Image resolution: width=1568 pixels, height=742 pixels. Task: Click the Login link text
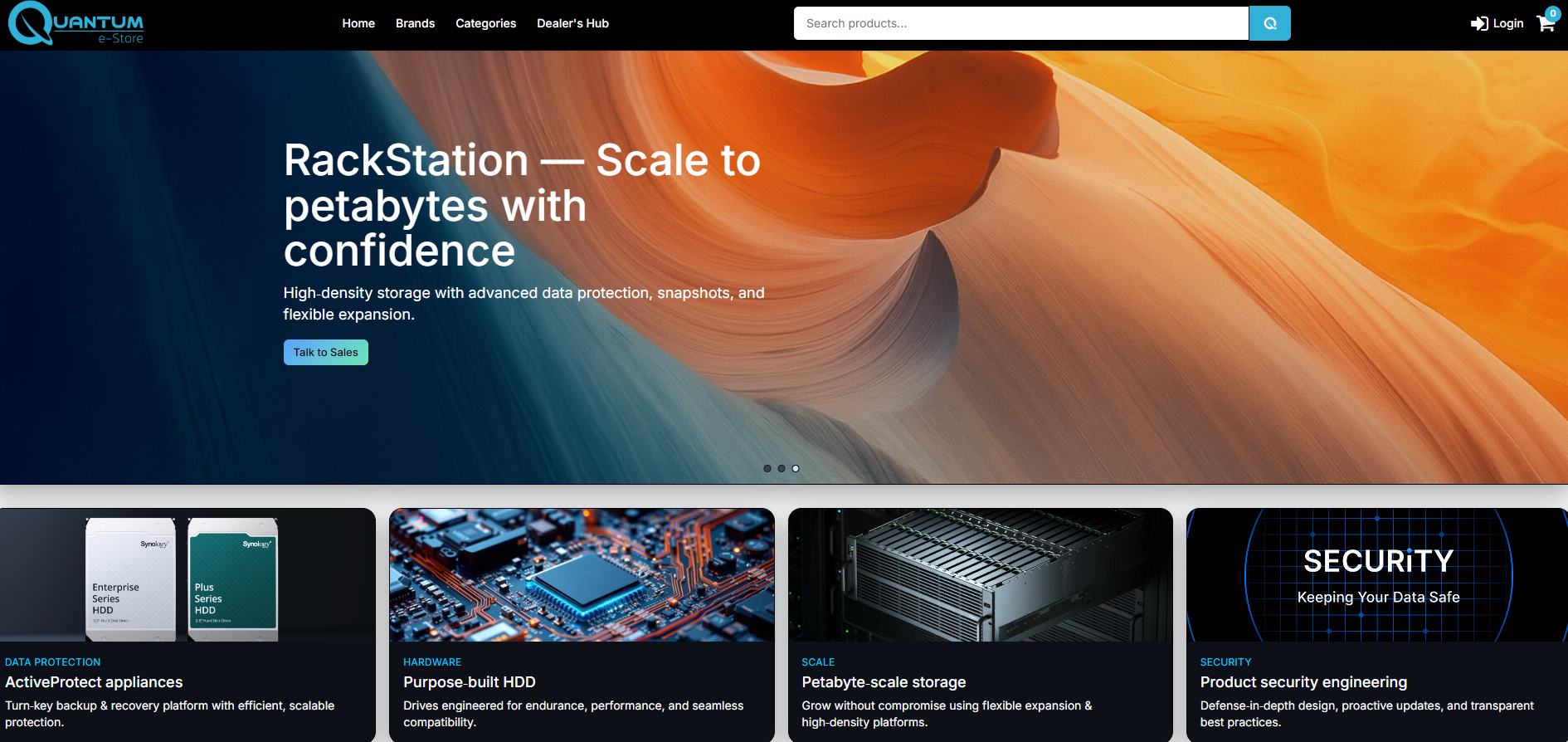pos(1507,23)
